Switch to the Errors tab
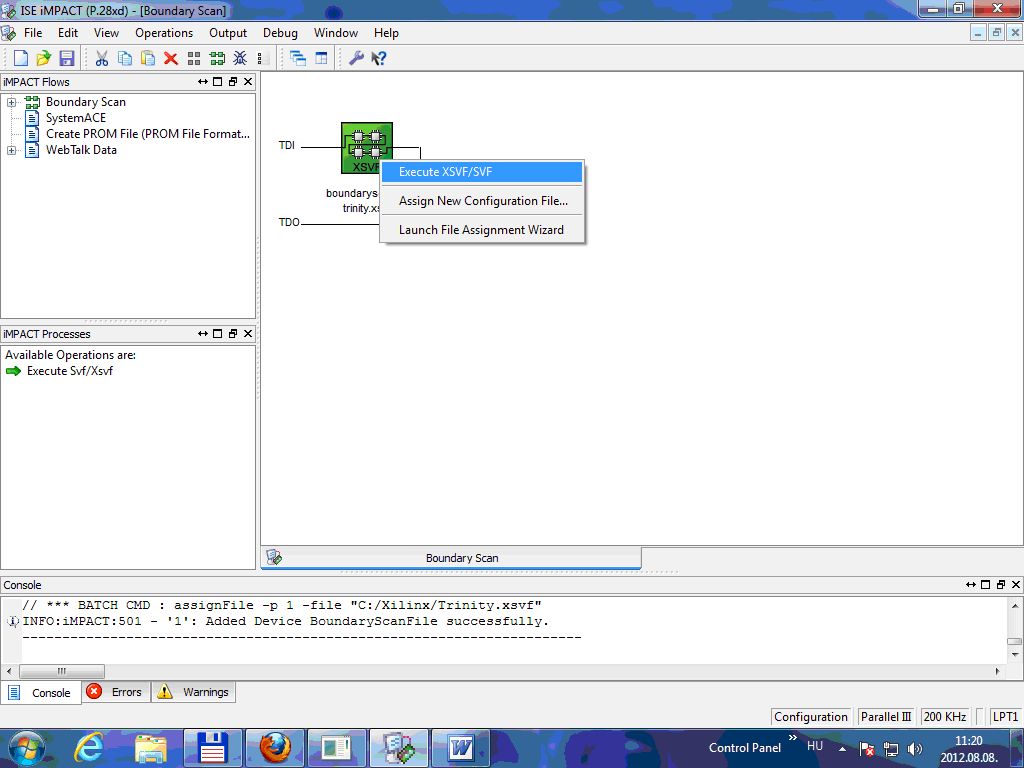 (116, 692)
